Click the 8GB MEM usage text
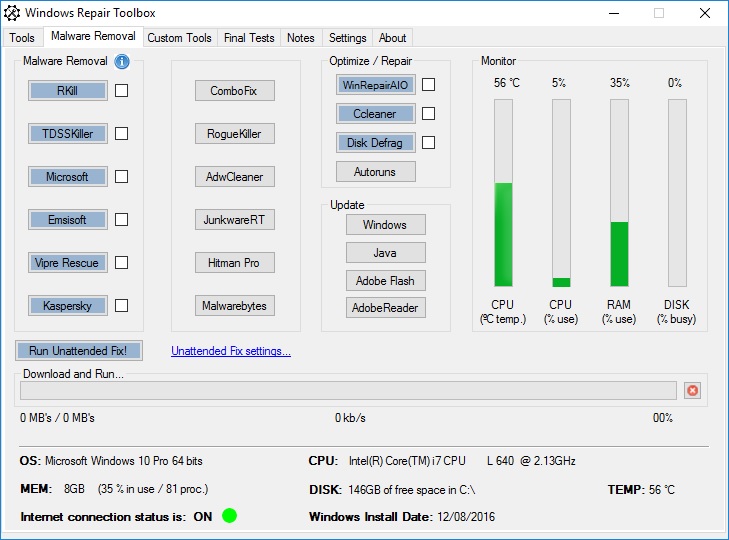This screenshot has width=729, height=540. tap(114, 489)
